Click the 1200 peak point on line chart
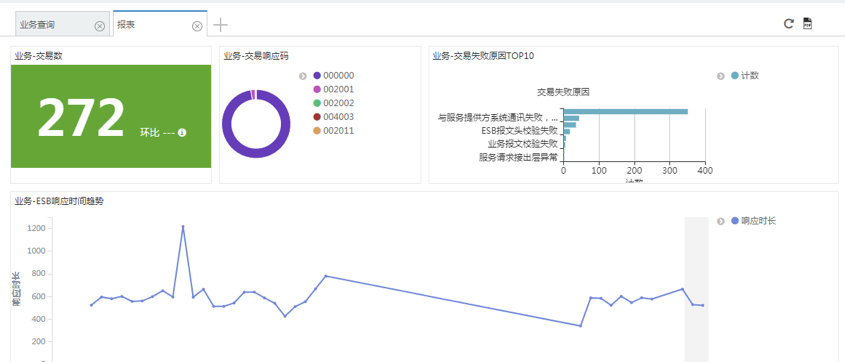This screenshot has height=362, width=845. pyautogui.click(x=183, y=227)
